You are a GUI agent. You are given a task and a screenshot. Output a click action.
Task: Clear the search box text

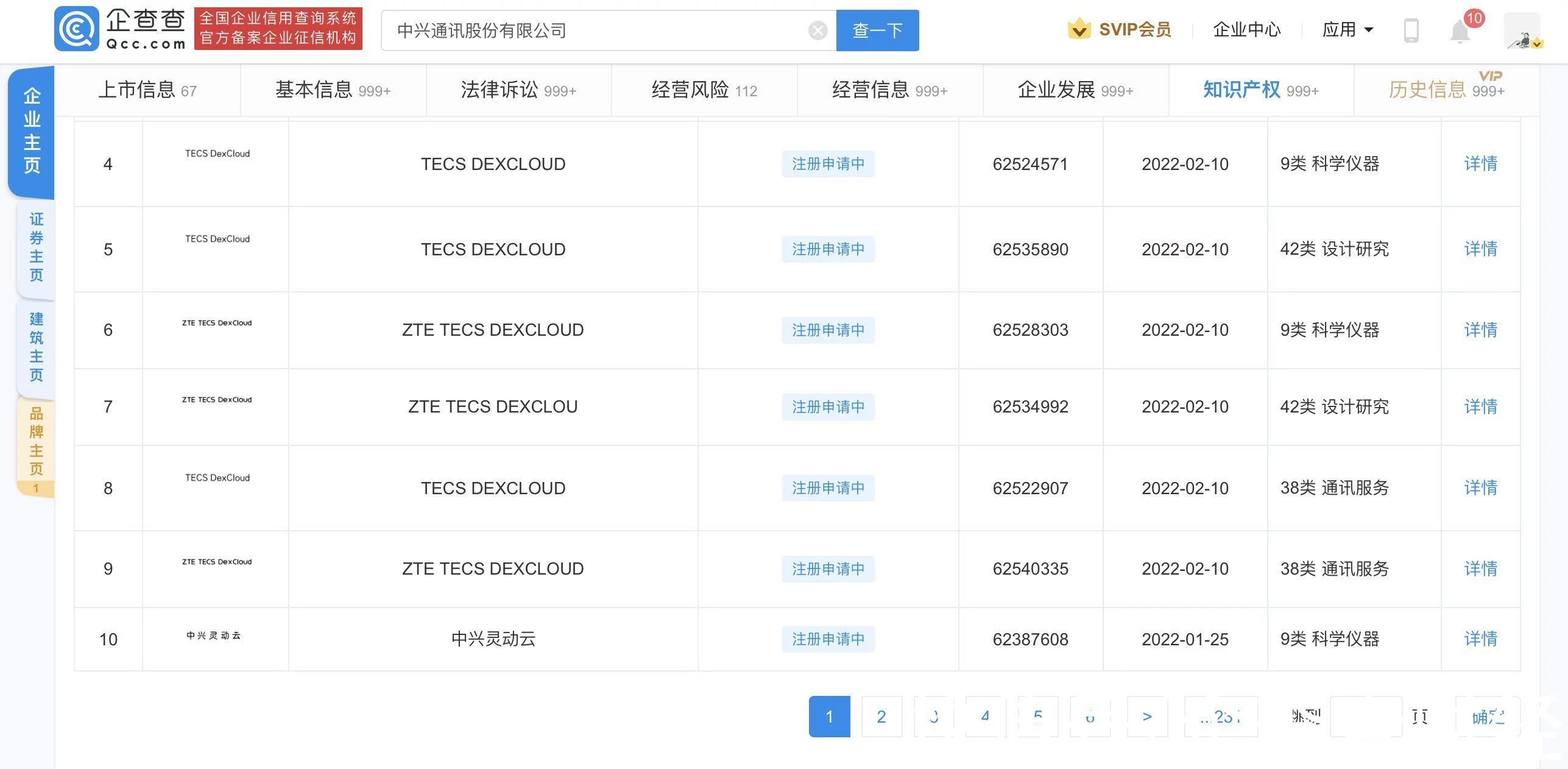[818, 30]
